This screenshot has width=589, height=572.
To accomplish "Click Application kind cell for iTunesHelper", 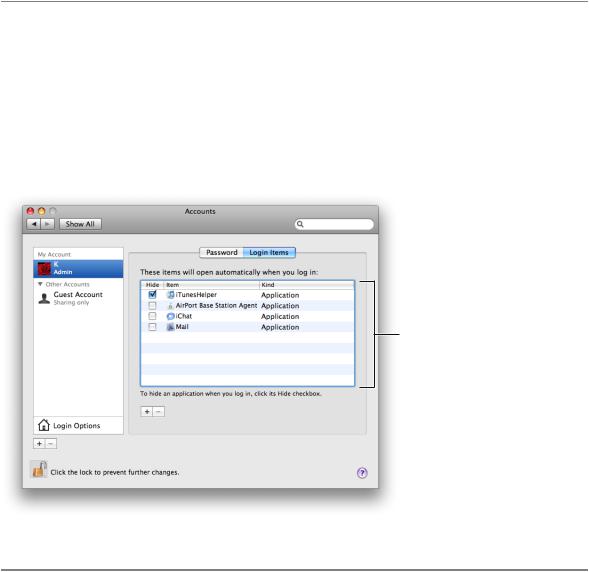I will coord(280,295).
